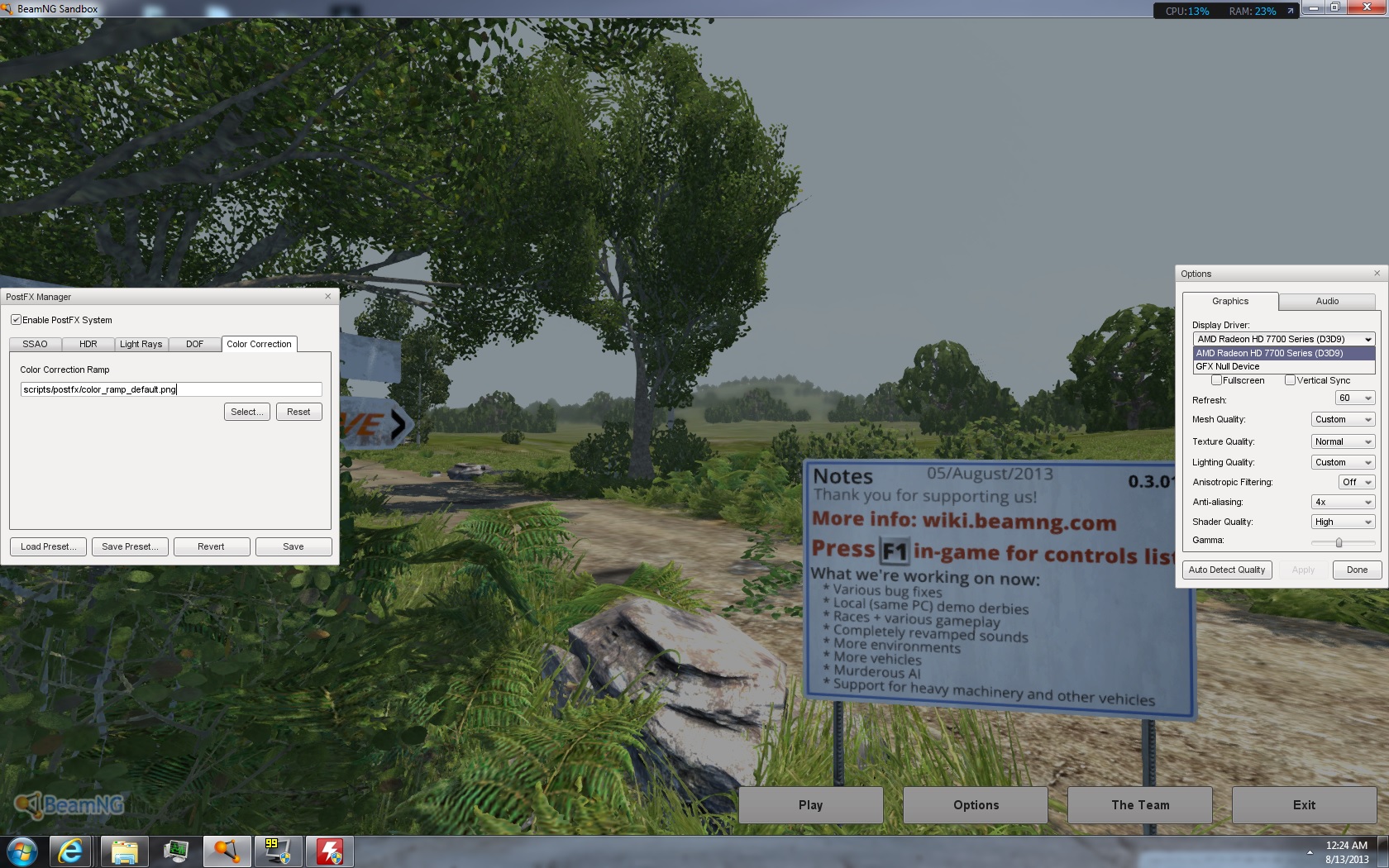Click the expand arrow on CPU/RAM overlay
Image resolution: width=1389 pixels, height=868 pixels.
(x=1290, y=11)
